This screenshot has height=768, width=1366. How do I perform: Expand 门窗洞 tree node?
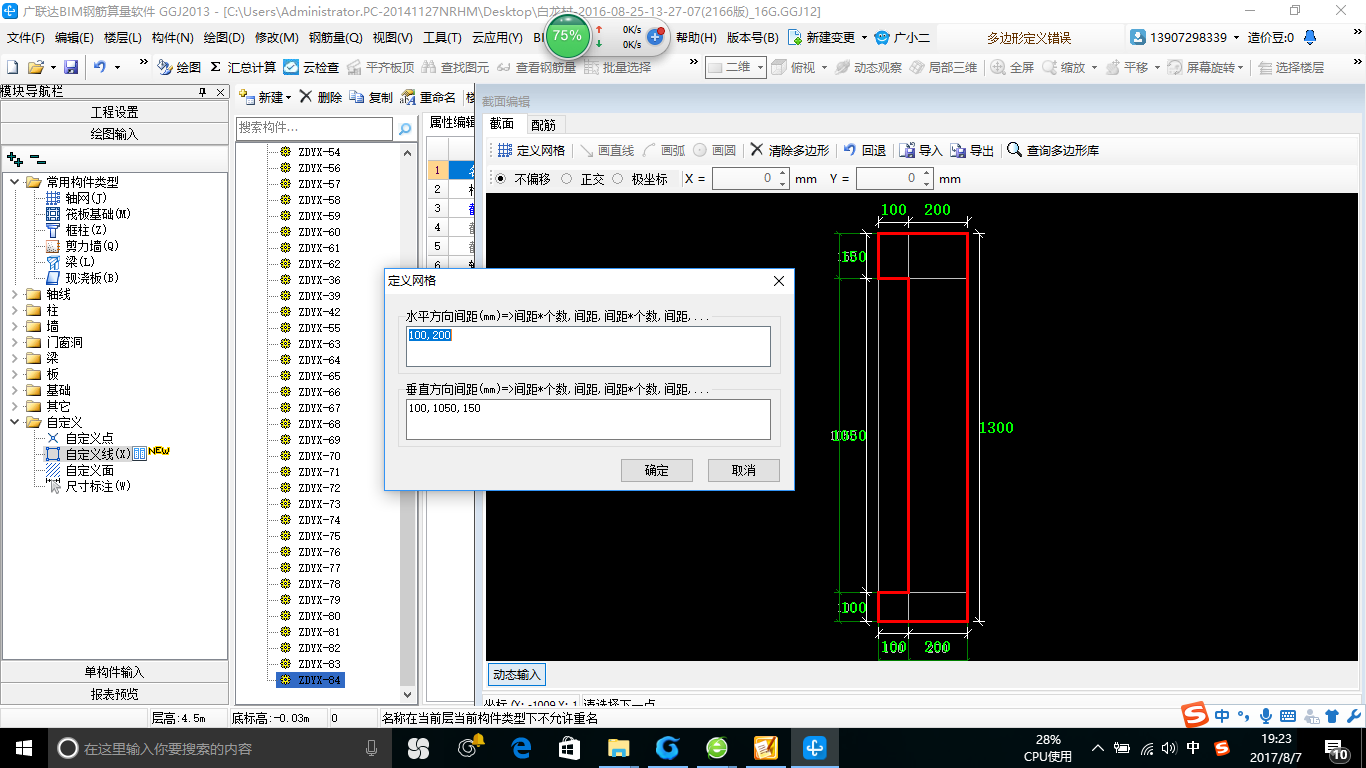15,342
